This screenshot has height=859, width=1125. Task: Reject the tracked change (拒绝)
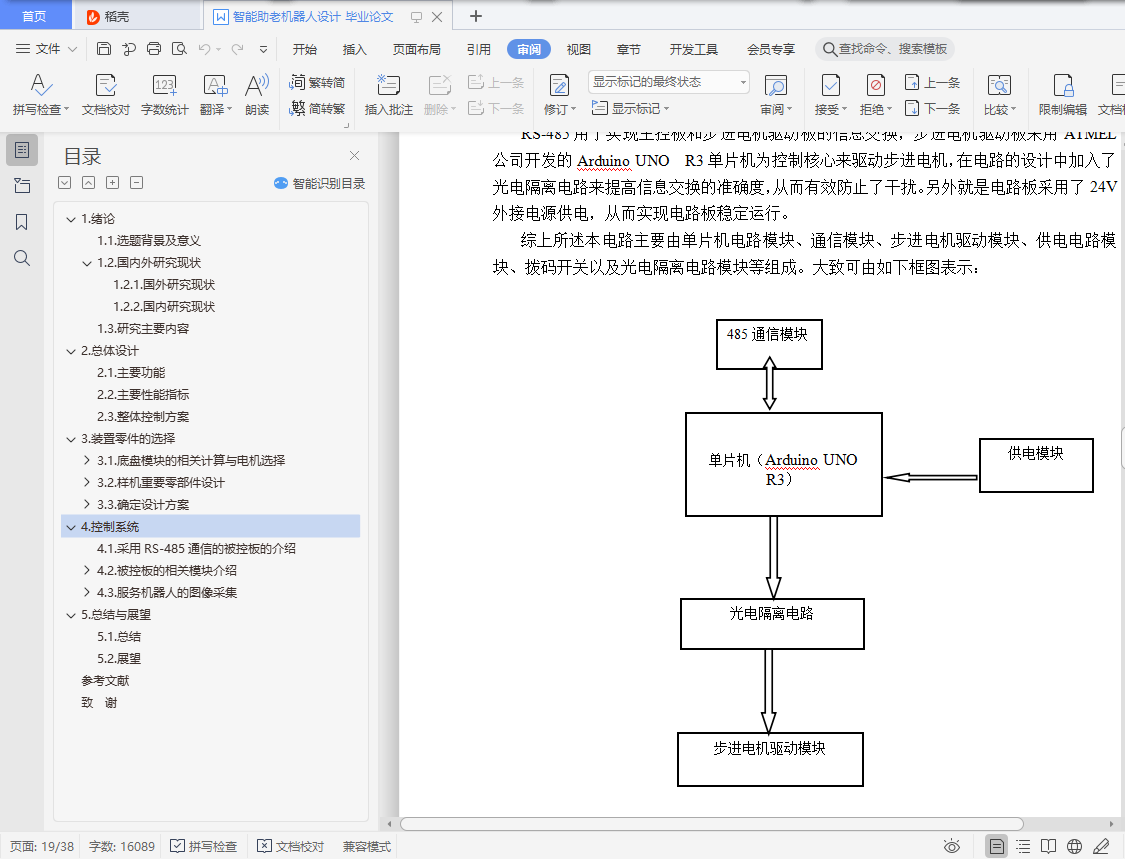point(875,94)
